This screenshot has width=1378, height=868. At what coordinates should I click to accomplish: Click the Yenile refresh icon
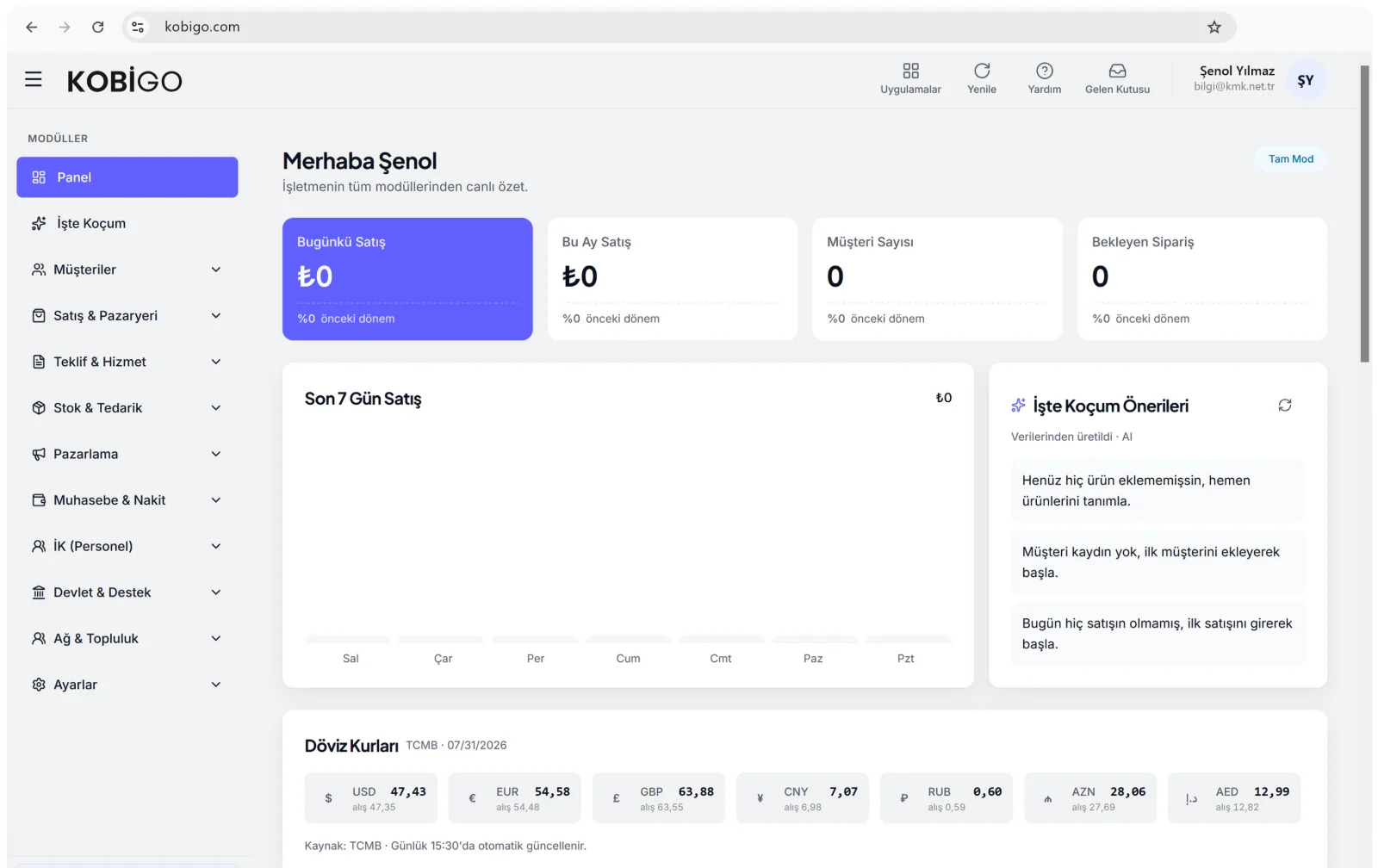point(982,71)
